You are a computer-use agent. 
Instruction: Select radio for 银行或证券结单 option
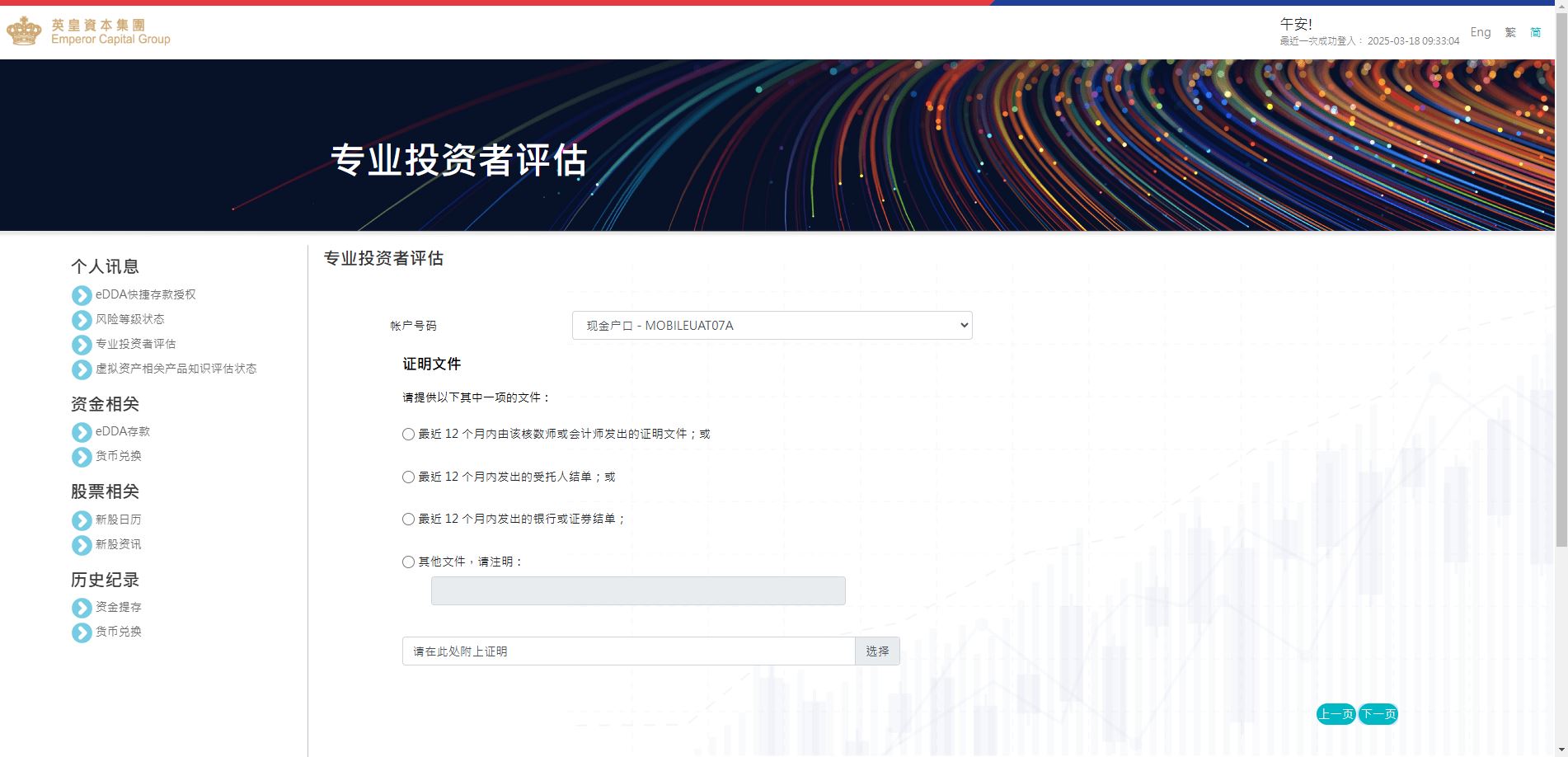tap(408, 519)
